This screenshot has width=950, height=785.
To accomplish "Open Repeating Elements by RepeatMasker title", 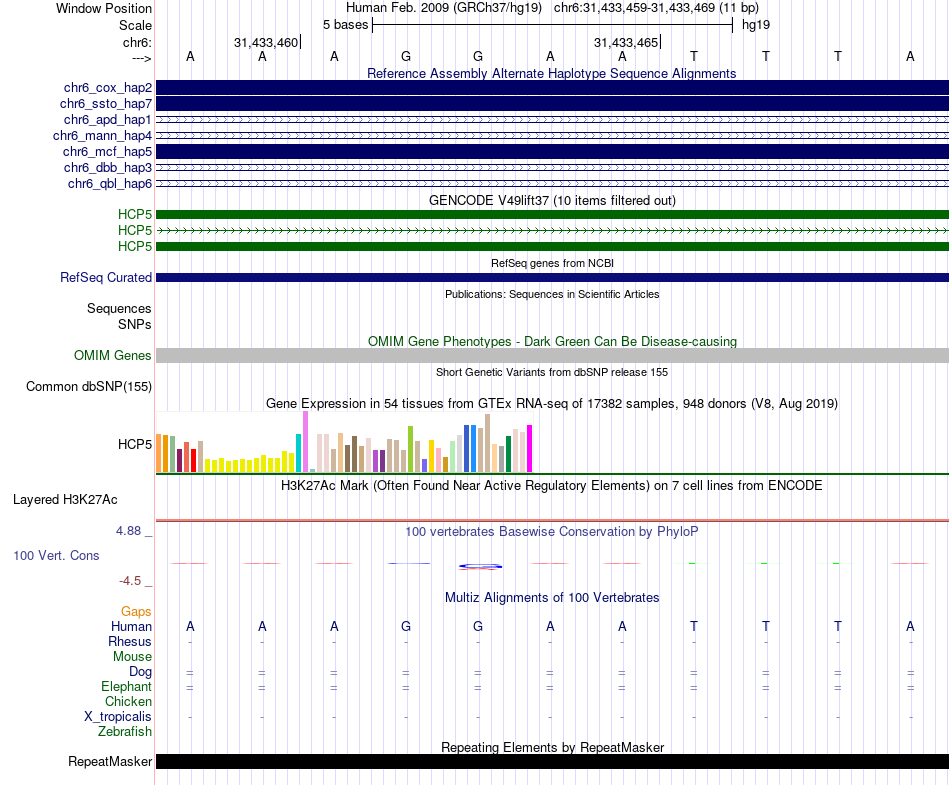I will pyautogui.click(x=552, y=747).
